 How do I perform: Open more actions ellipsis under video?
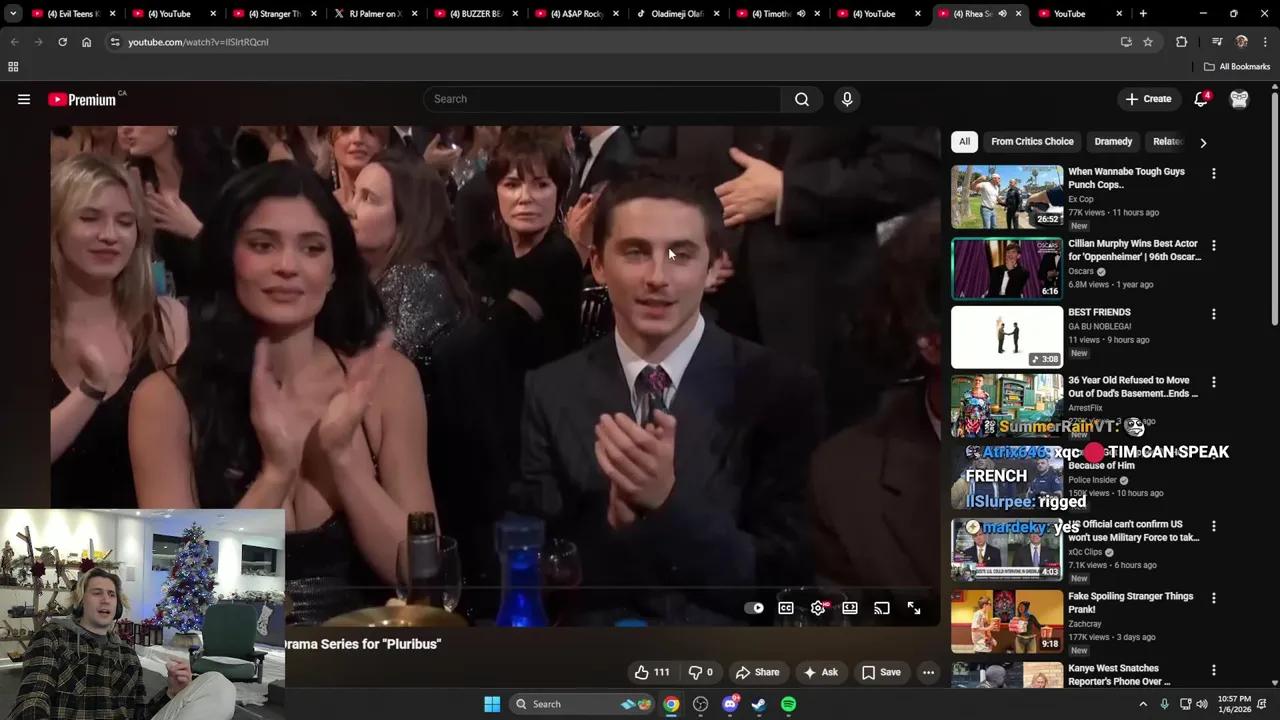(929, 672)
